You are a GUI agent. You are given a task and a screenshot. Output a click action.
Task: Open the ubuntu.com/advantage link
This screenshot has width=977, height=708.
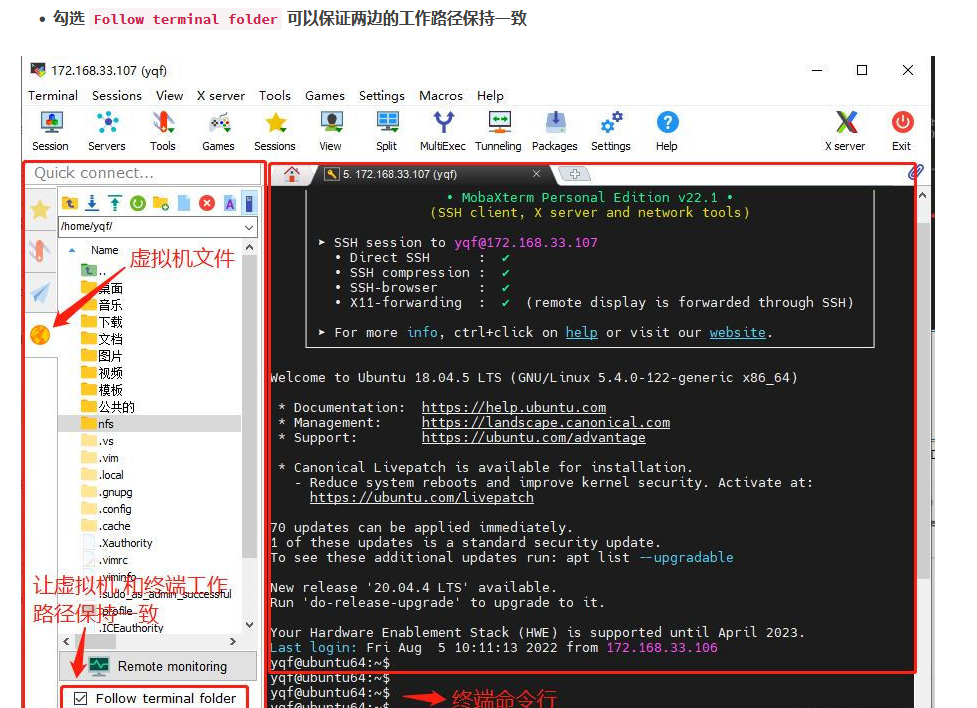(533, 437)
